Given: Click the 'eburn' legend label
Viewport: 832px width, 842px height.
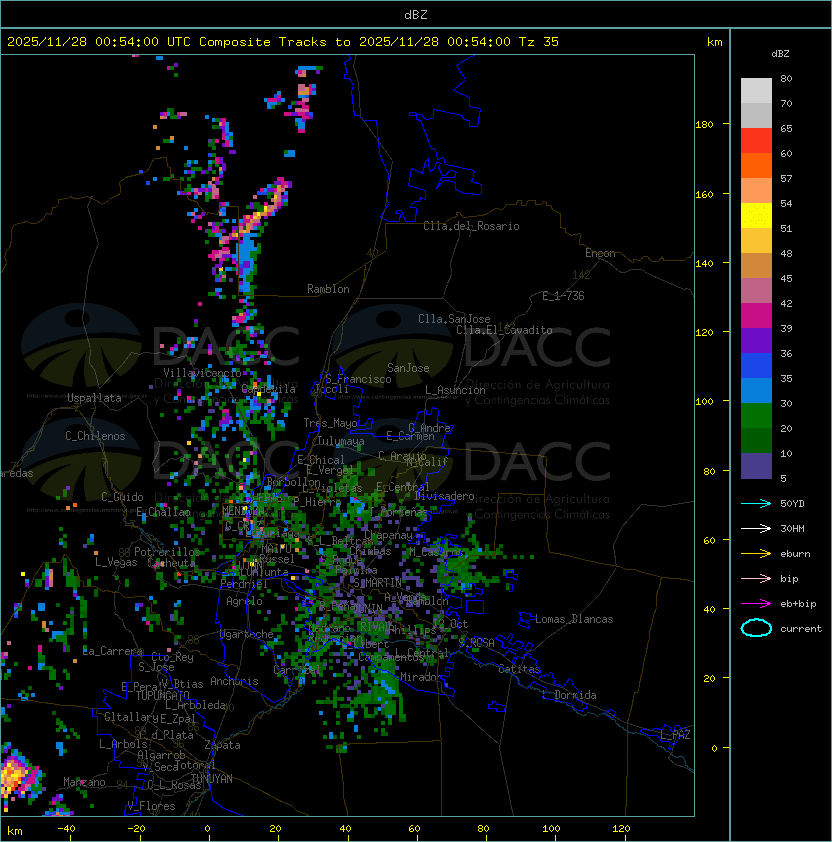Looking at the screenshot, I should pyautogui.click(x=795, y=554).
